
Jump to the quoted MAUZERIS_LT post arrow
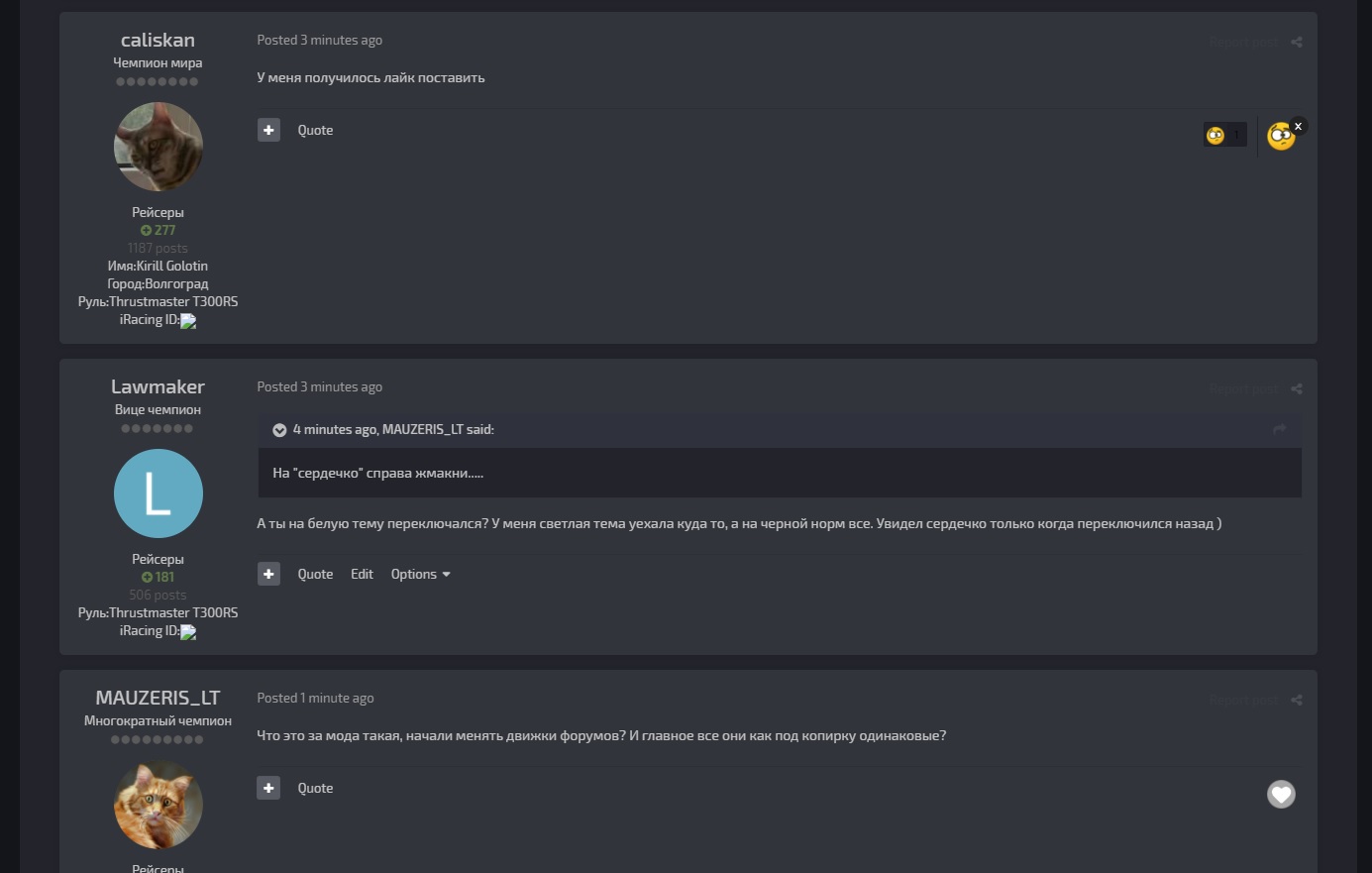click(1279, 429)
